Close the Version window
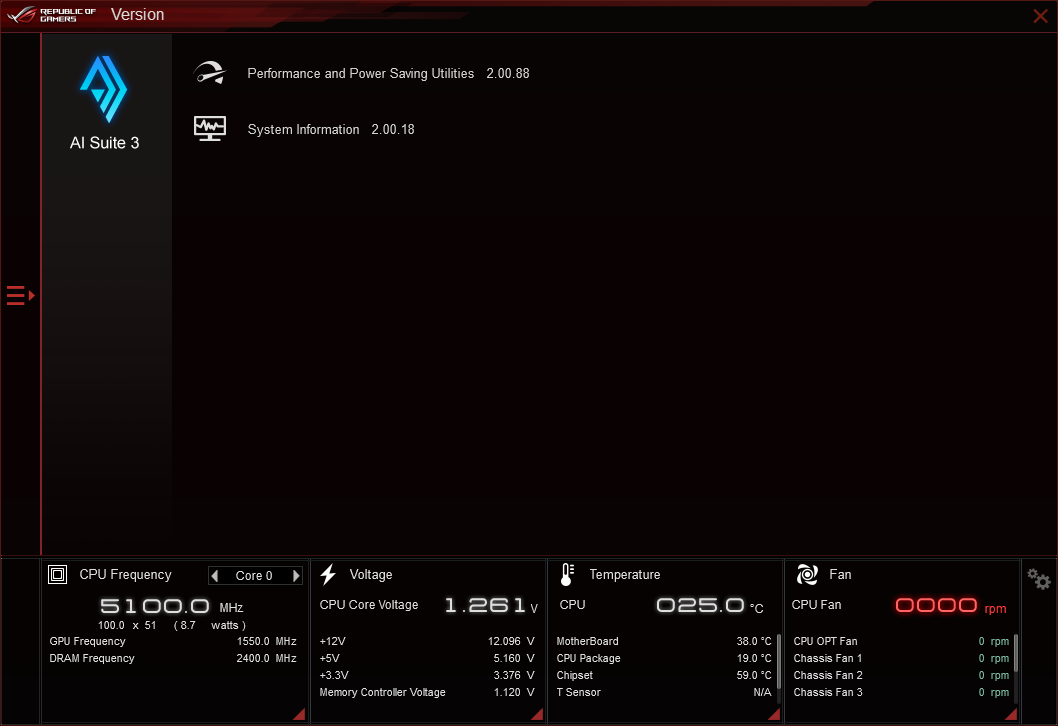This screenshot has width=1058, height=726. pyautogui.click(x=1040, y=16)
